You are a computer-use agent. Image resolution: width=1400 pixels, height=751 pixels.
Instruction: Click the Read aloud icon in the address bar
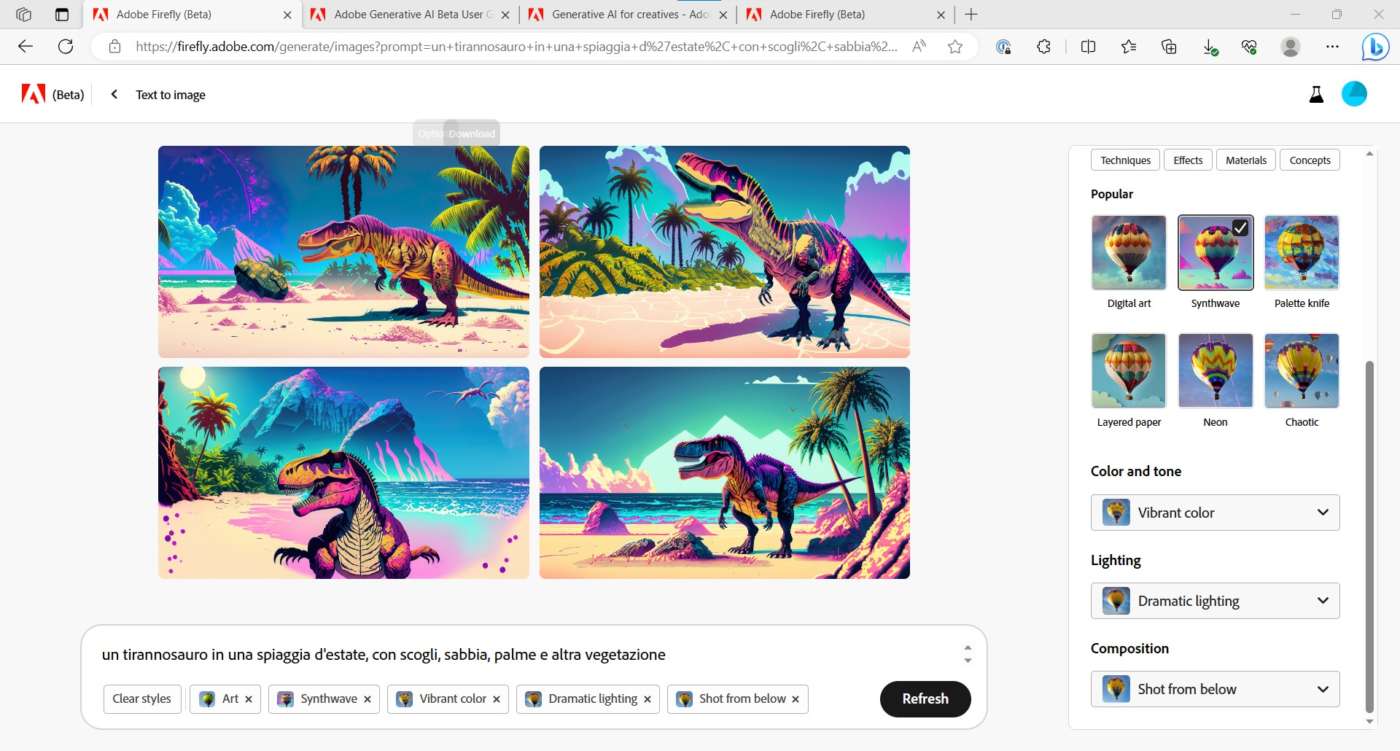point(919,46)
